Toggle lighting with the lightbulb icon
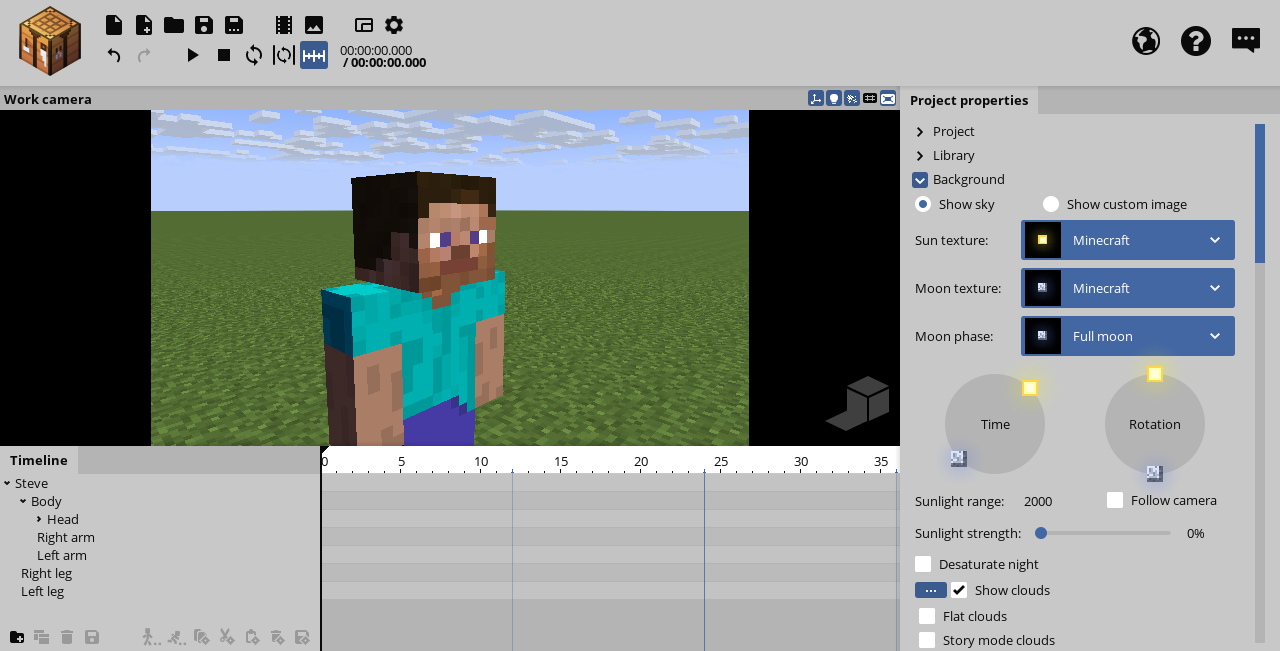This screenshot has width=1280, height=651. [833, 98]
